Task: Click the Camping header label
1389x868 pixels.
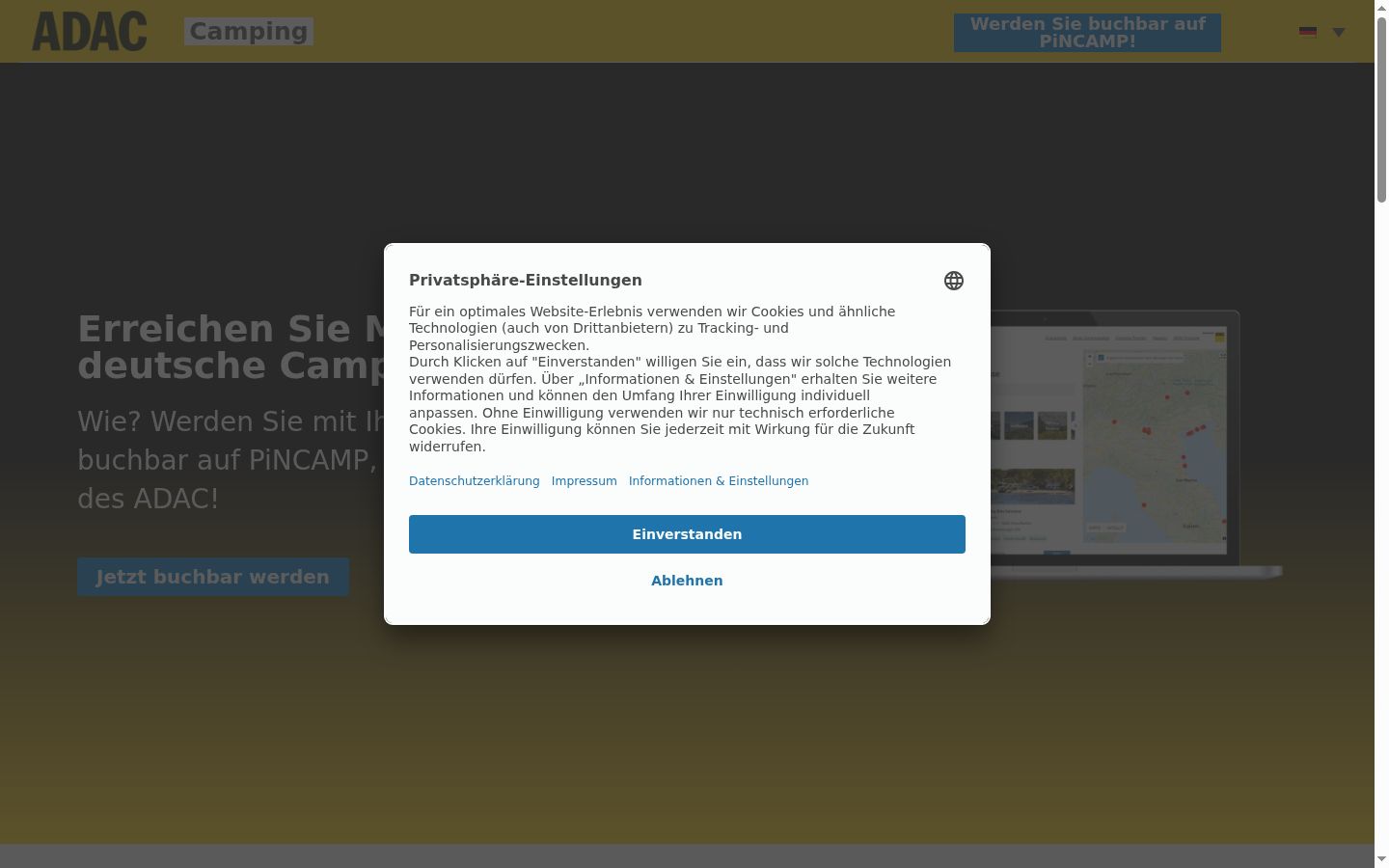Action: (249, 32)
